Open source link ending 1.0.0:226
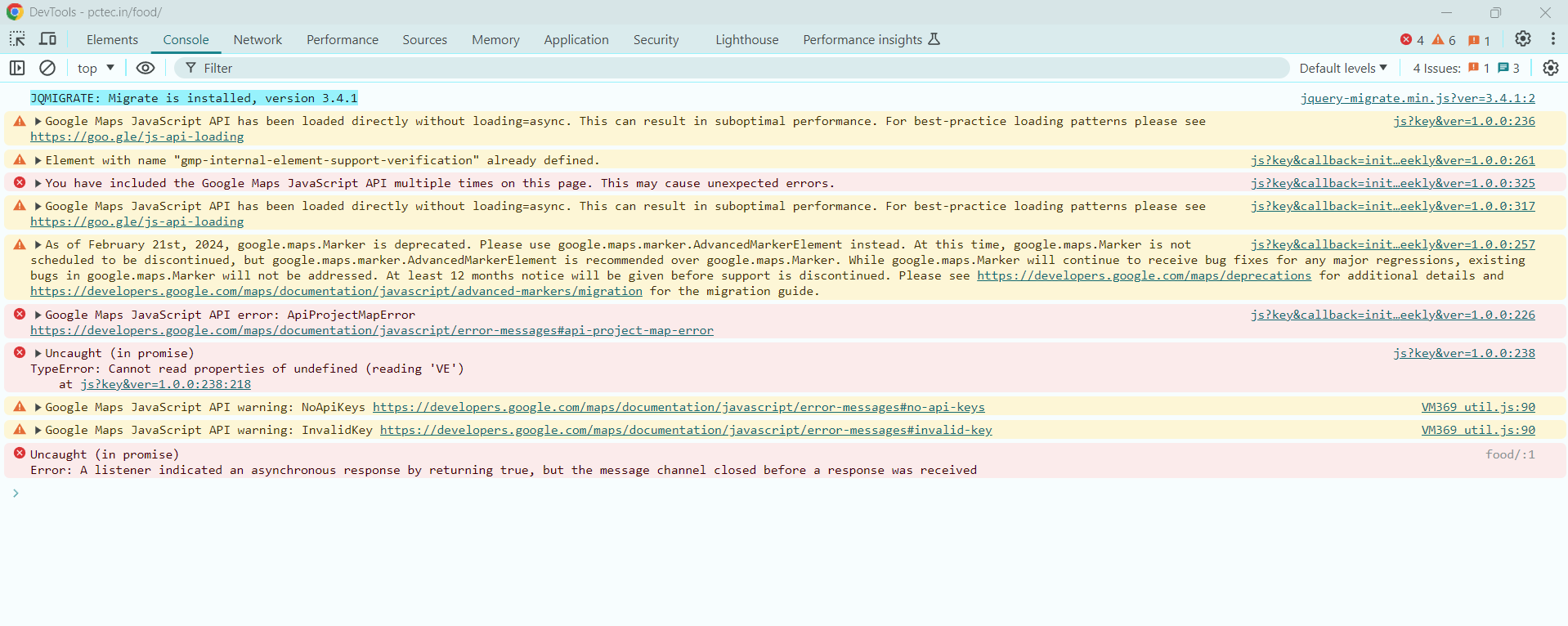This screenshot has width=1568, height=626. tap(1393, 315)
